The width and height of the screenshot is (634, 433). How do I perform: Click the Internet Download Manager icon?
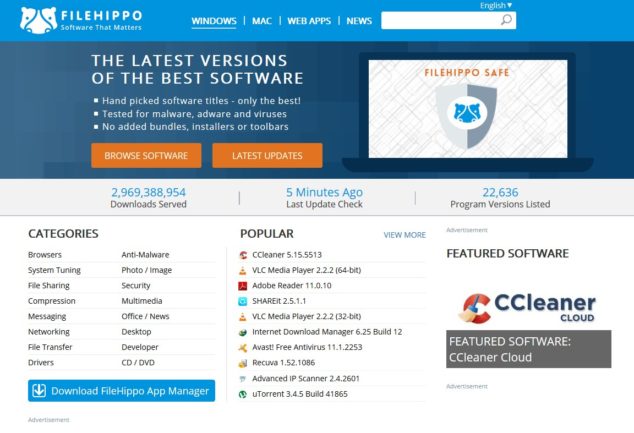coord(243,332)
